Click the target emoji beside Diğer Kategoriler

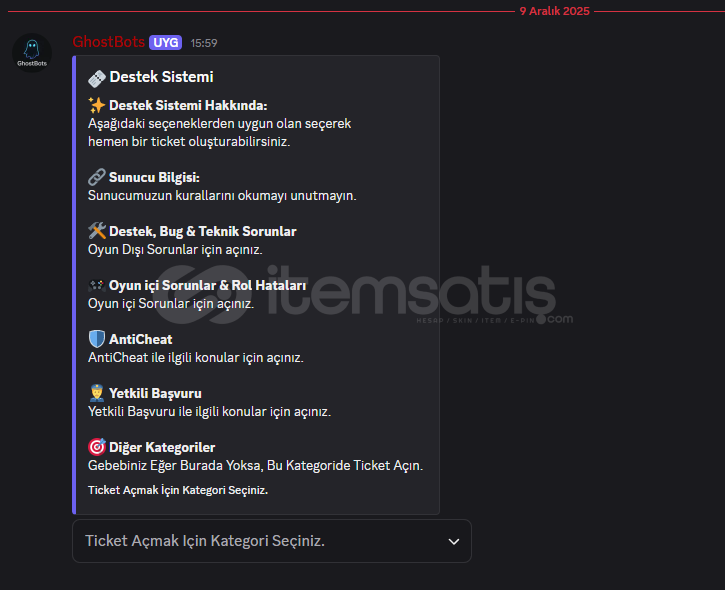click(97, 447)
